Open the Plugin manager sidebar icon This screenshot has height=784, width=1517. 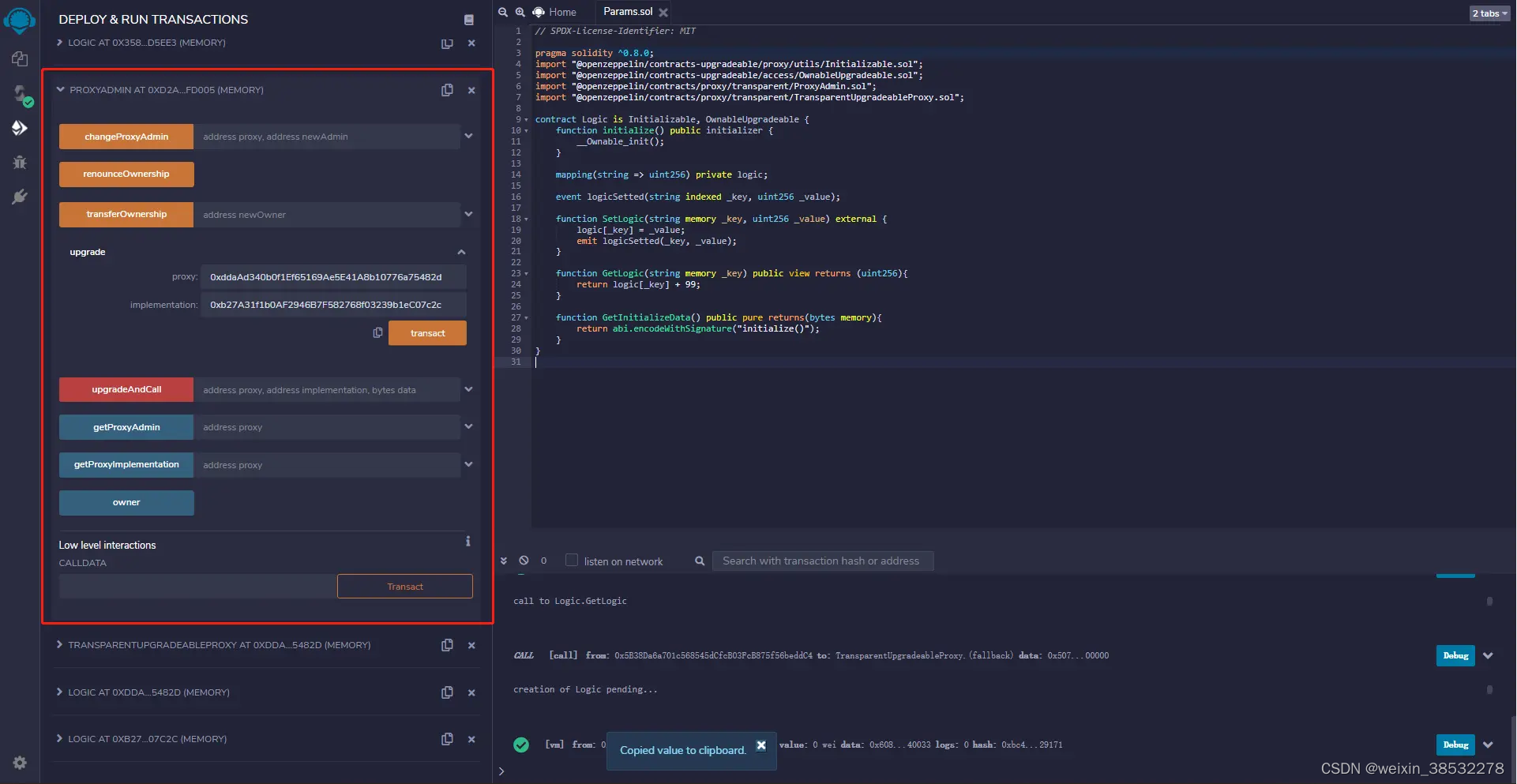click(20, 197)
